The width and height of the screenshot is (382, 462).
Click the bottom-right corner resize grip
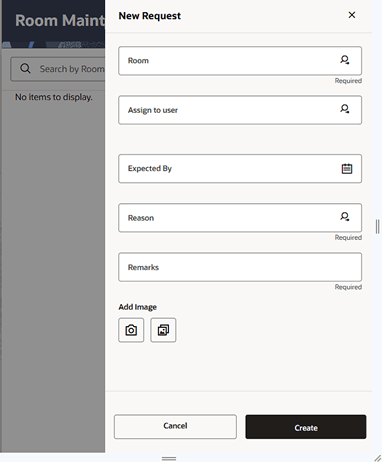click(x=377, y=458)
